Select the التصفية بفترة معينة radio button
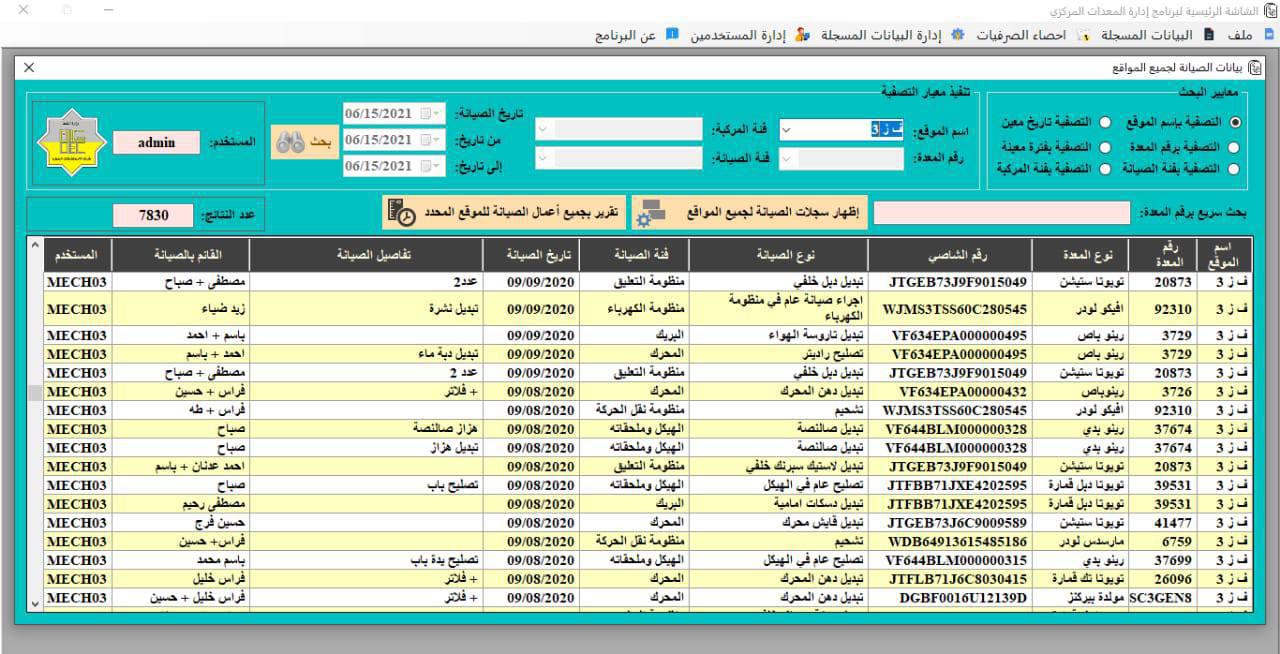This screenshot has width=1280, height=654. [1105, 146]
